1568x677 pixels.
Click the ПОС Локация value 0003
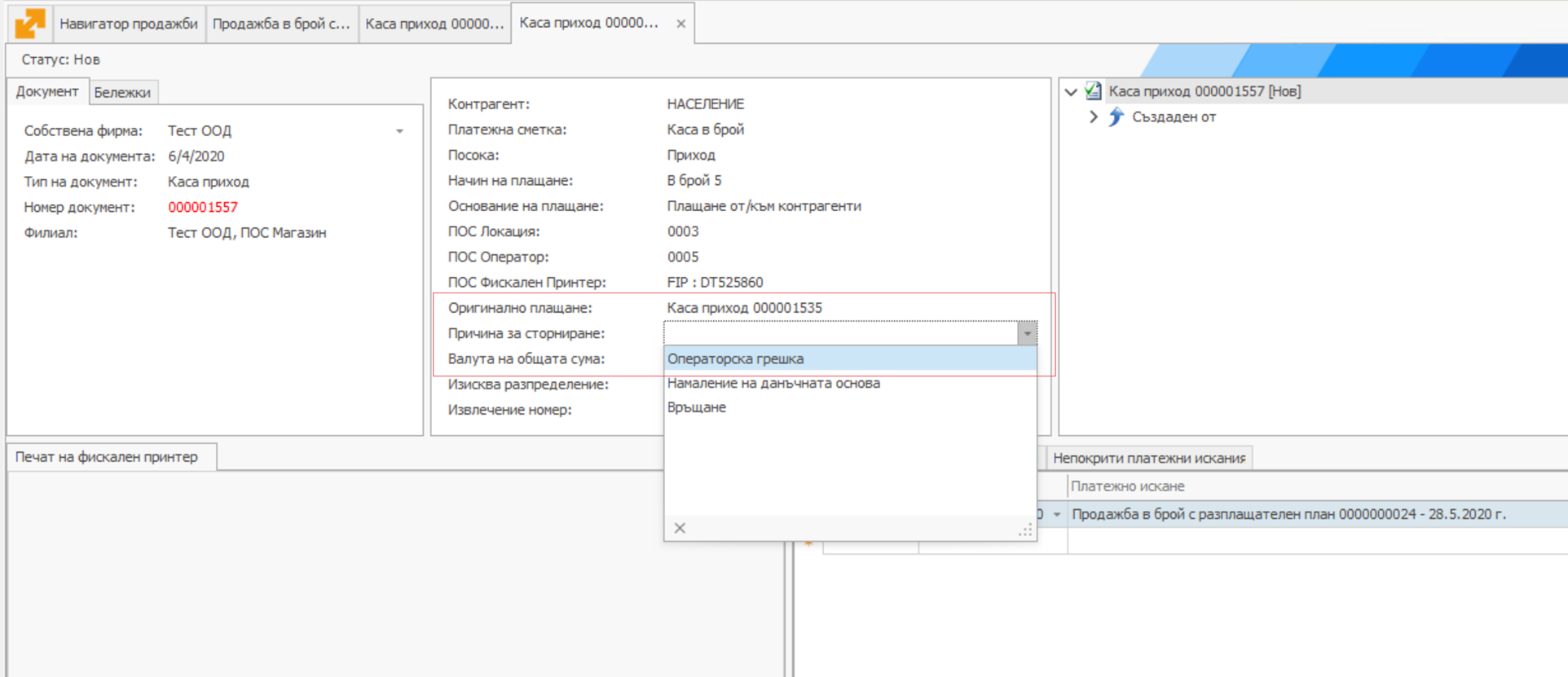pyautogui.click(x=683, y=231)
